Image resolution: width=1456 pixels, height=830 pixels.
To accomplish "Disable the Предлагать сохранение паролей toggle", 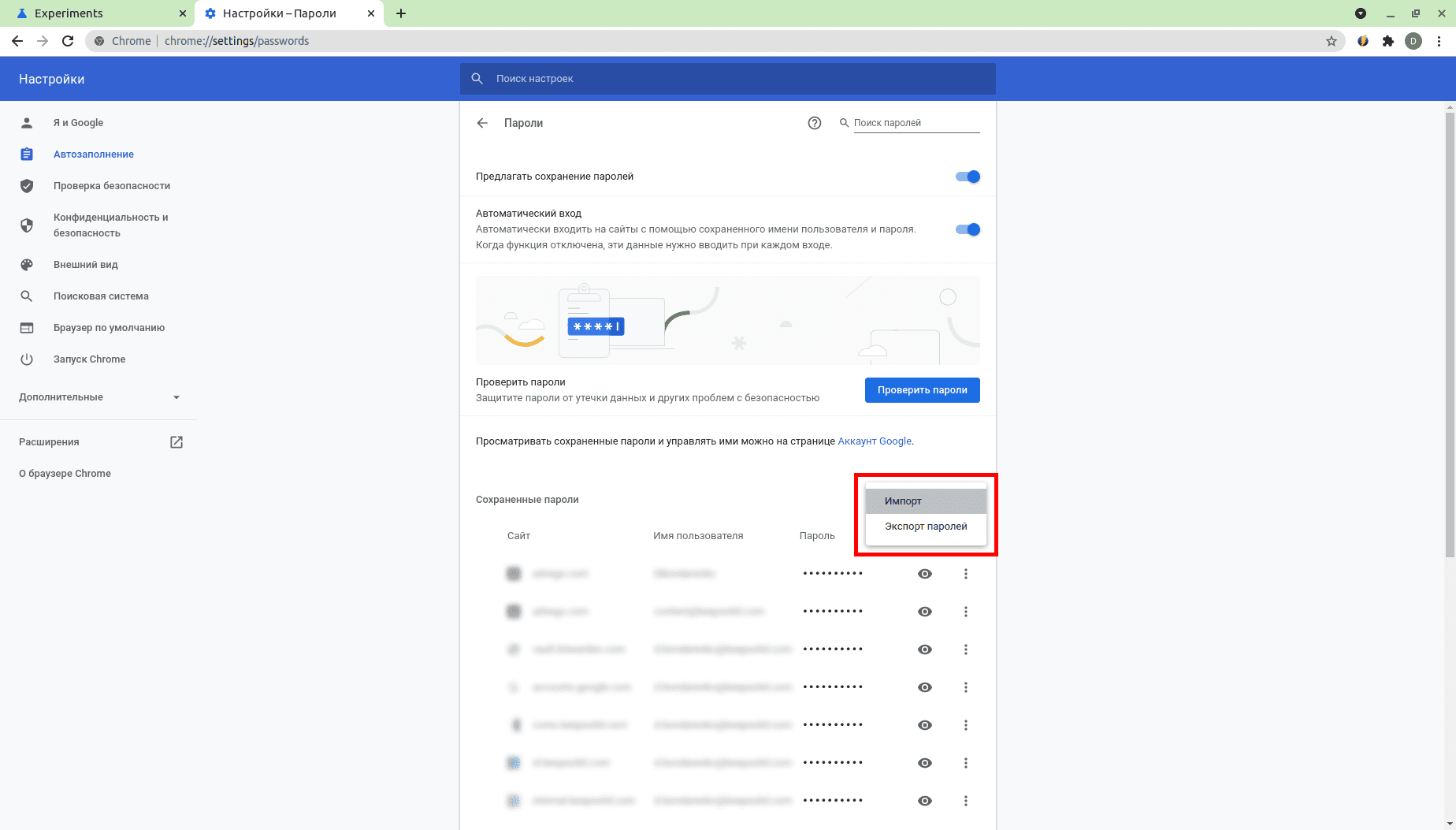I will [968, 177].
